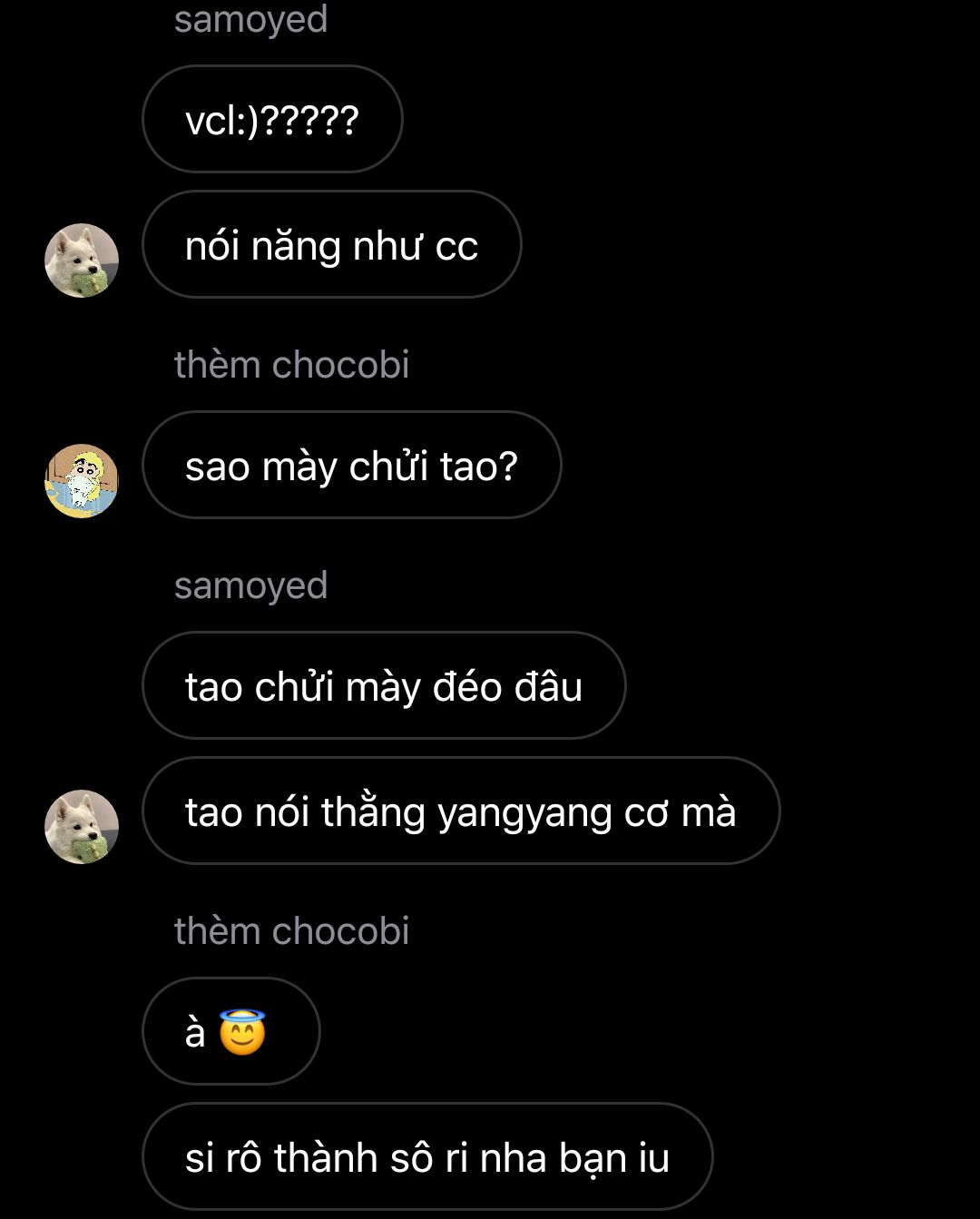Select the "si rô thành sô ri nha bạn iu" message
This screenshot has width=980, height=1219.
tap(427, 1156)
